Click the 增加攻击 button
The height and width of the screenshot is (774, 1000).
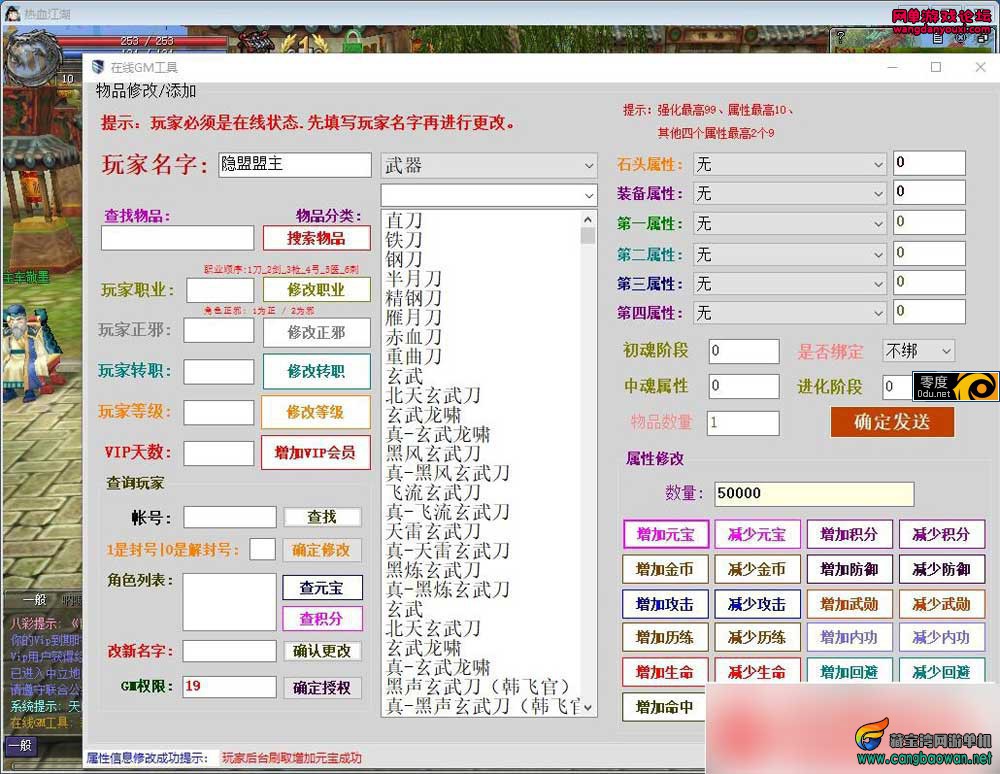665,604
